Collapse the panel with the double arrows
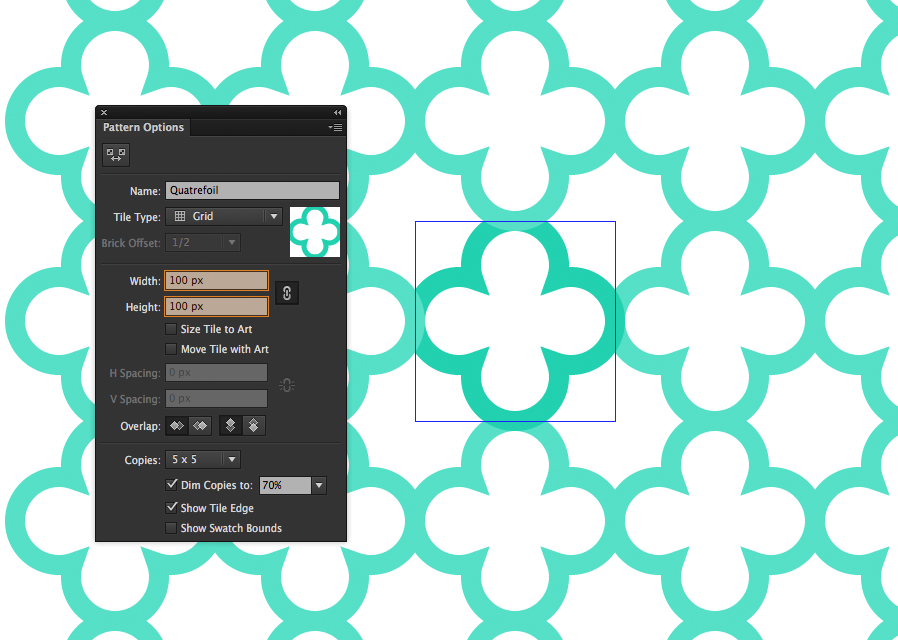Image resolution: width=898 pixels, height=640 pixels. pyautogui.click(x=337, y=112)
